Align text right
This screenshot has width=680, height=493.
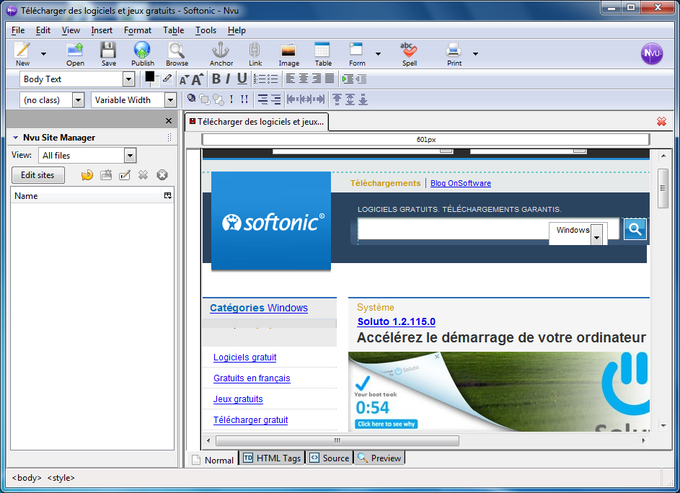pos(317,78)
